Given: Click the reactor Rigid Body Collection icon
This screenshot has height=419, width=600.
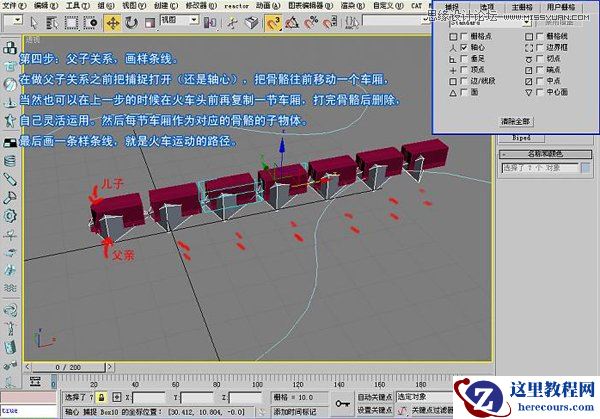Looking at the screenshot, I should click(x=10, y=47).
